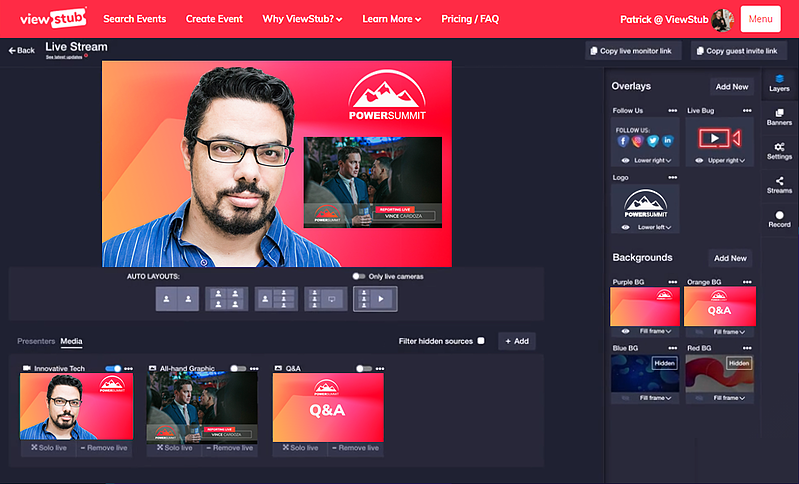Select the four-person grid auto layout
Viewport: 799px width, 484px height.
pos(226,299)
